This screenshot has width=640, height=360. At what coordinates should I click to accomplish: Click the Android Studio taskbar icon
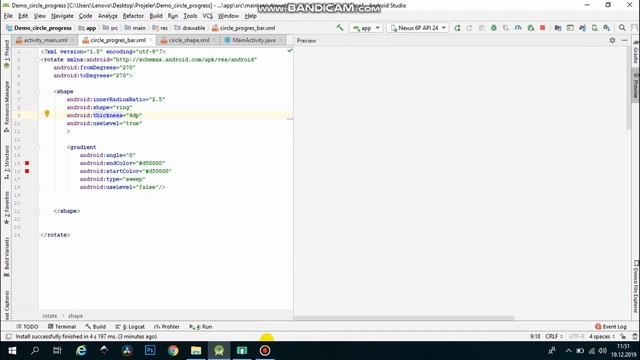(219, 351)
